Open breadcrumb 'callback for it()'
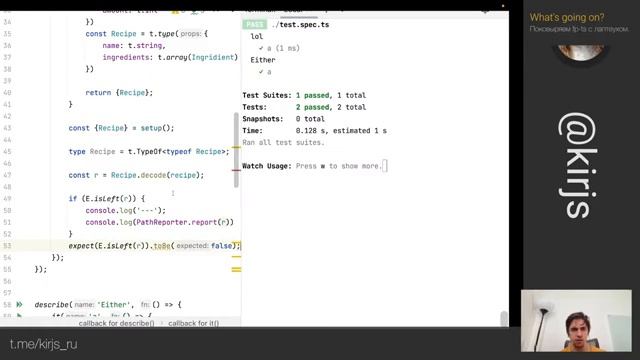640x360 pixels. pos(193,323)
